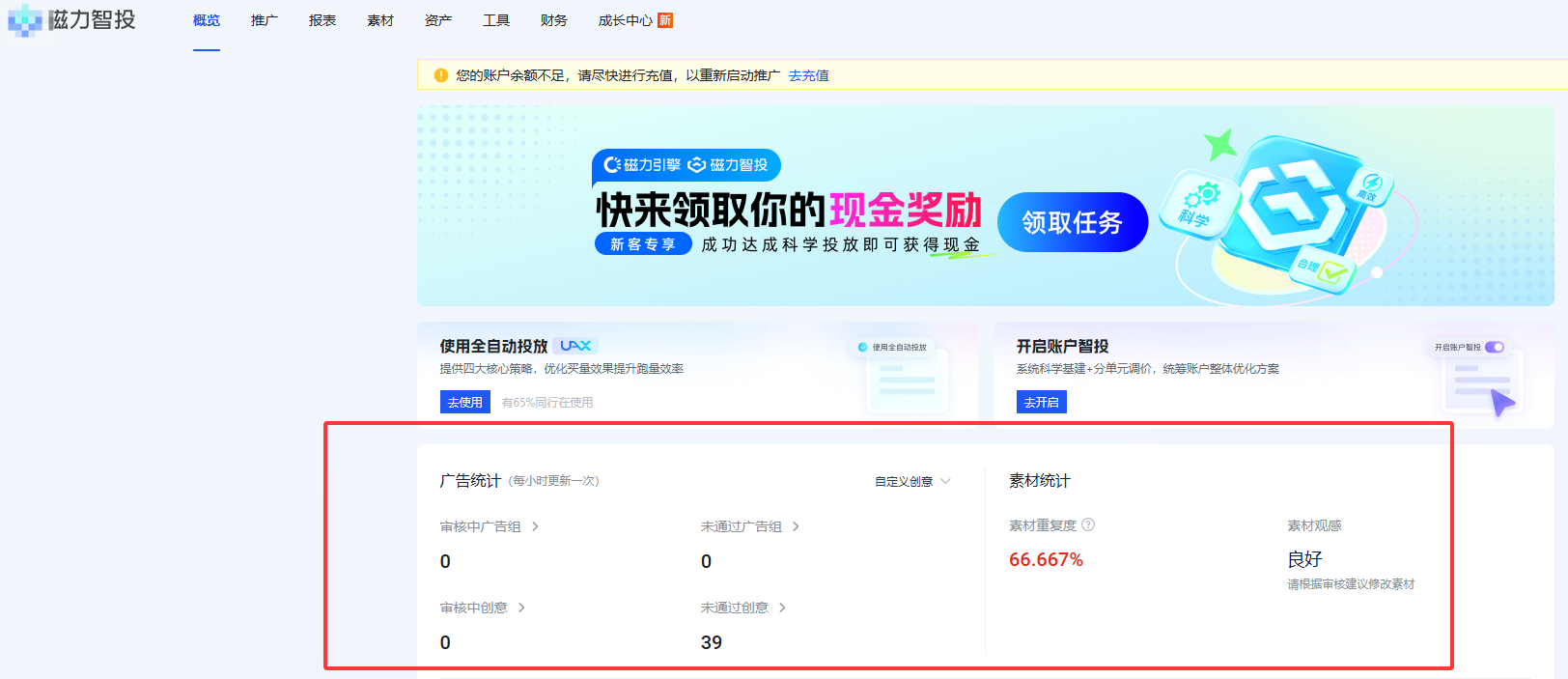Click the 使用全自动投放 card title

tap(493, 346)
